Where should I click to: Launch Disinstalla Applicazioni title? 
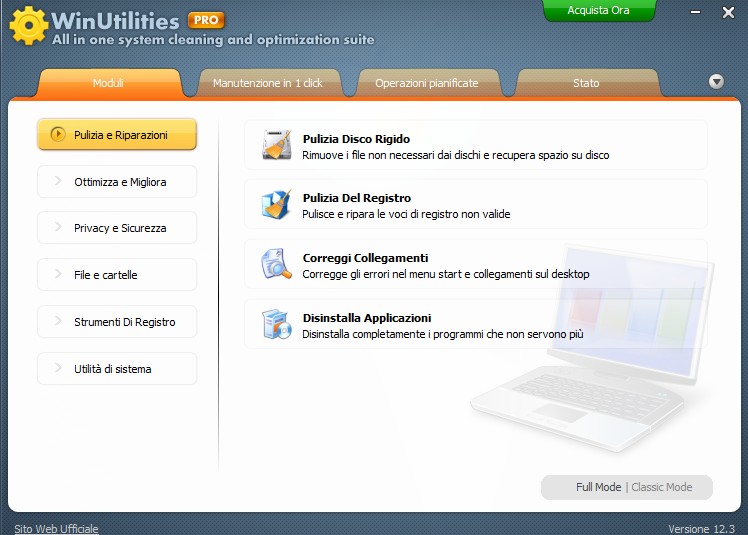pos(367,318)
